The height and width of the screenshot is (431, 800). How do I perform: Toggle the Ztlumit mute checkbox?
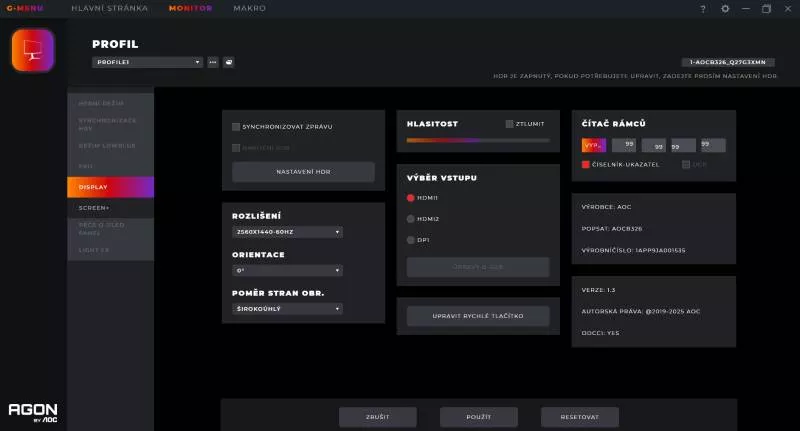pyautogui.click(x=509, y=124)
